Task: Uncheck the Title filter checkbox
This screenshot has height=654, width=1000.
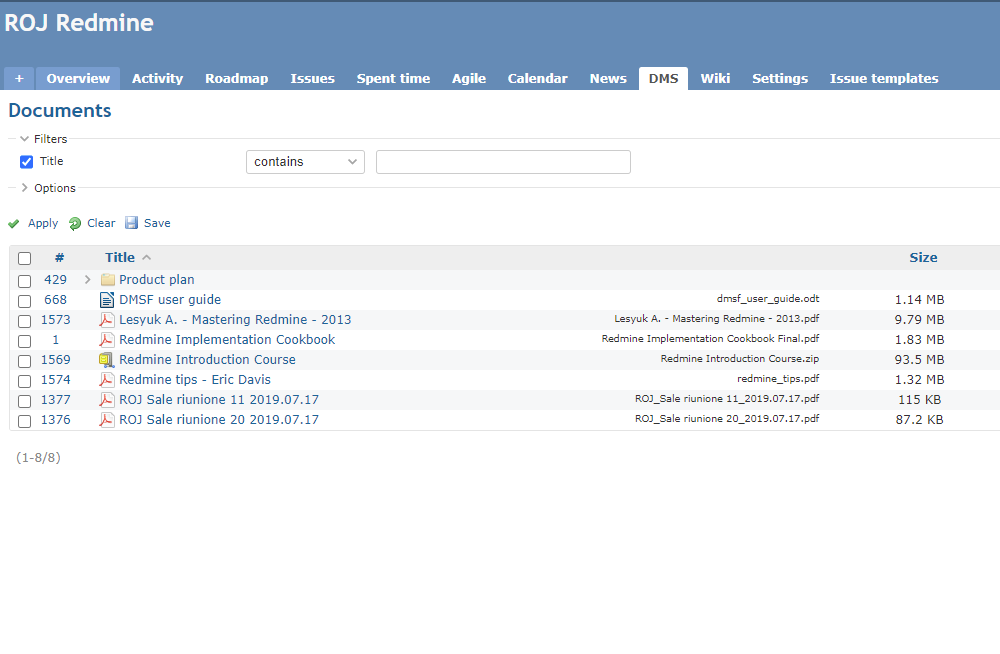Action: point(25,161)
